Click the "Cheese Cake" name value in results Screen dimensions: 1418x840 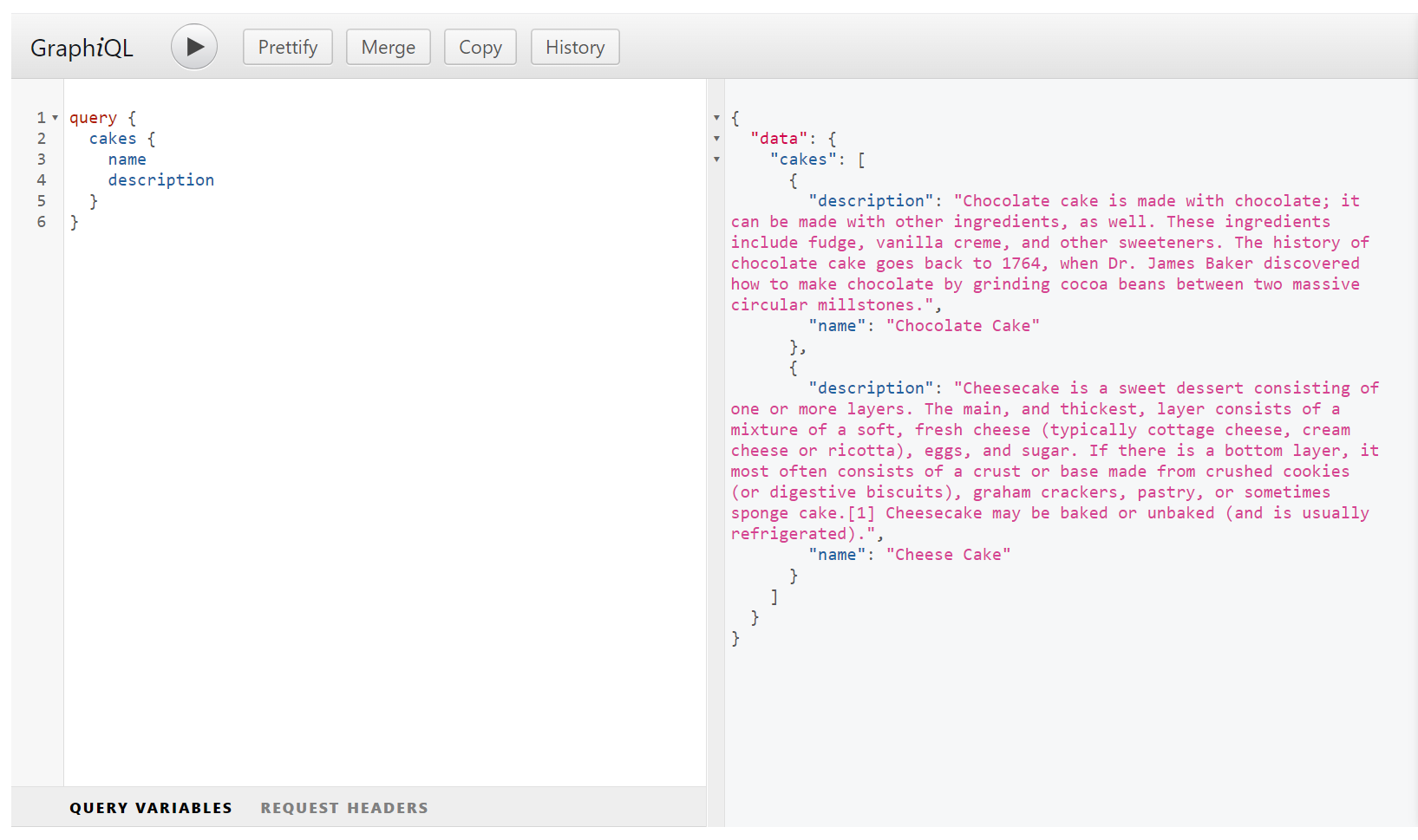tap(948, 554)
